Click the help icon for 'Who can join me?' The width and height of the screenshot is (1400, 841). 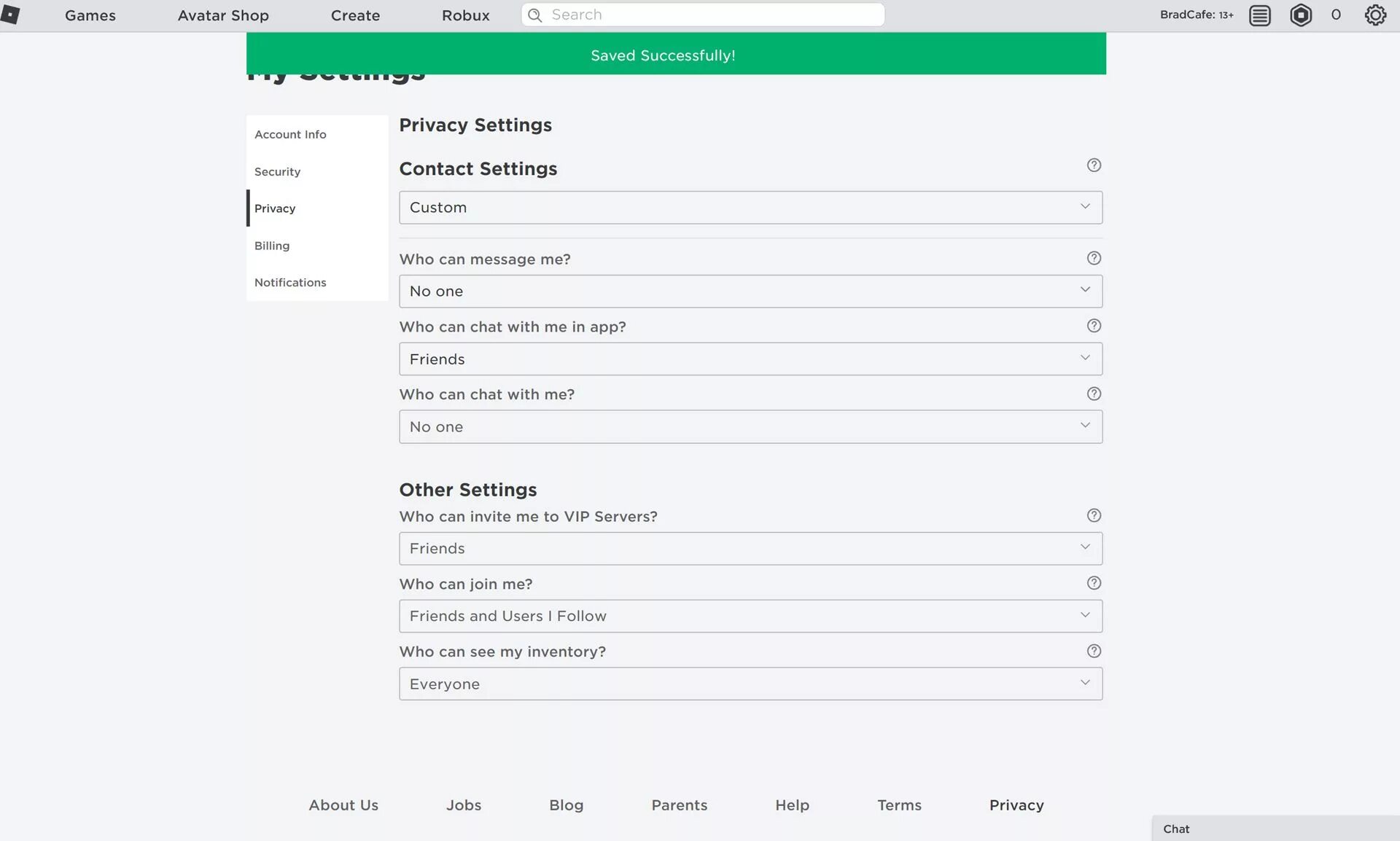tap(1094, 583)
